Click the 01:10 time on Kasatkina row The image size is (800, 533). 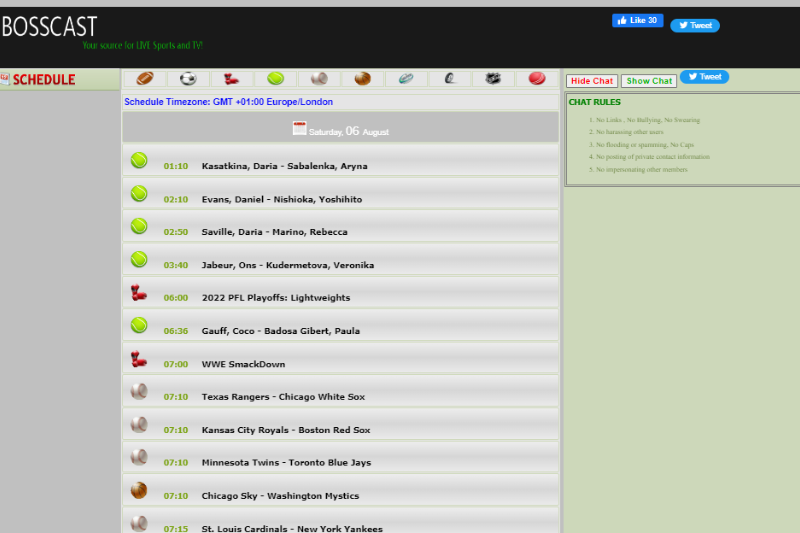click(176, 166)
